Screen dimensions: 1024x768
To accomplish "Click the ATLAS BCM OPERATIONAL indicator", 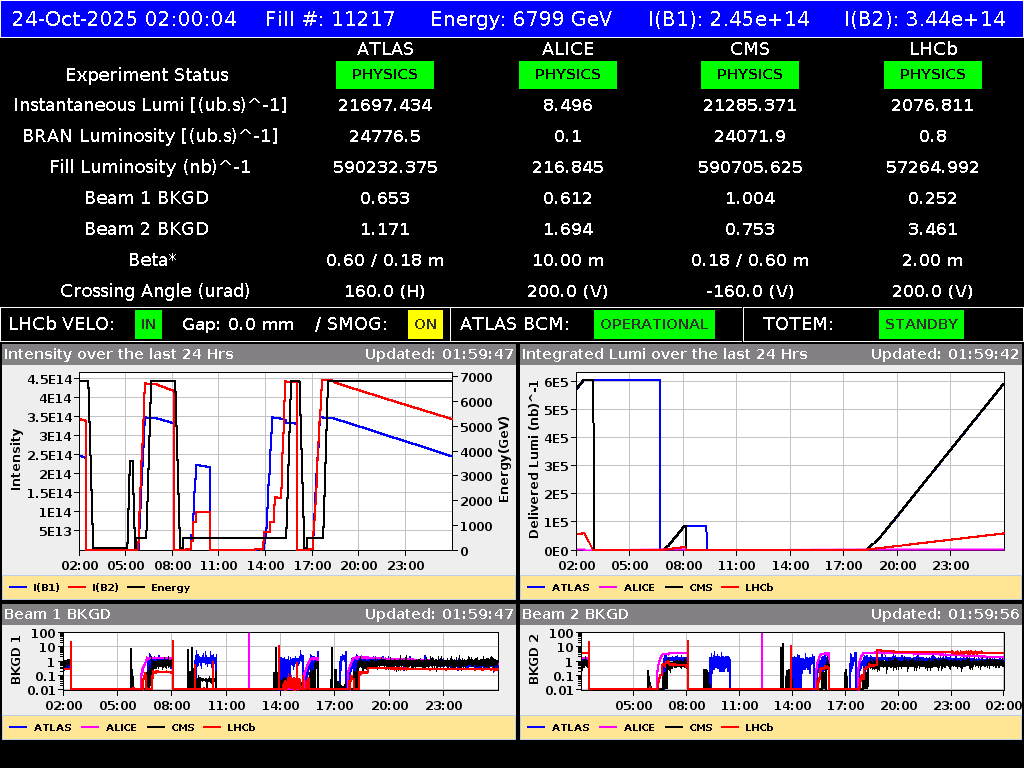I will point(654,324).
